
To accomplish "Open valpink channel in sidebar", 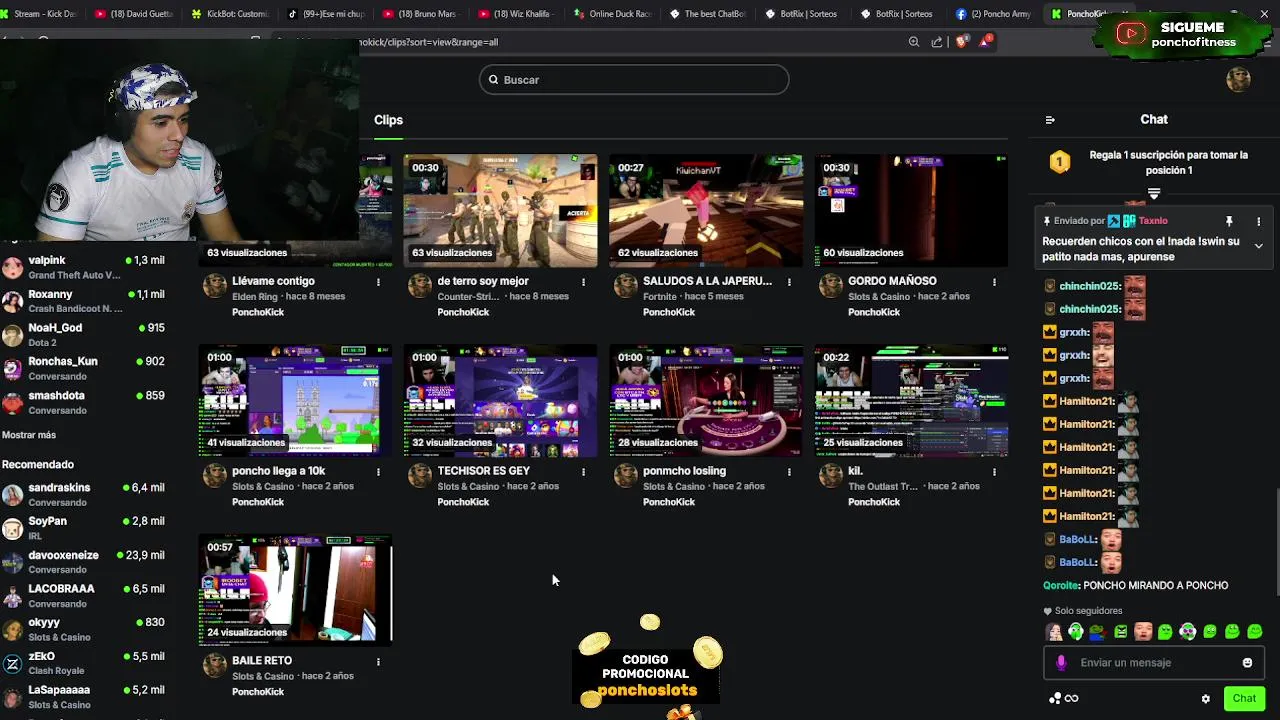I will [83, 267].
